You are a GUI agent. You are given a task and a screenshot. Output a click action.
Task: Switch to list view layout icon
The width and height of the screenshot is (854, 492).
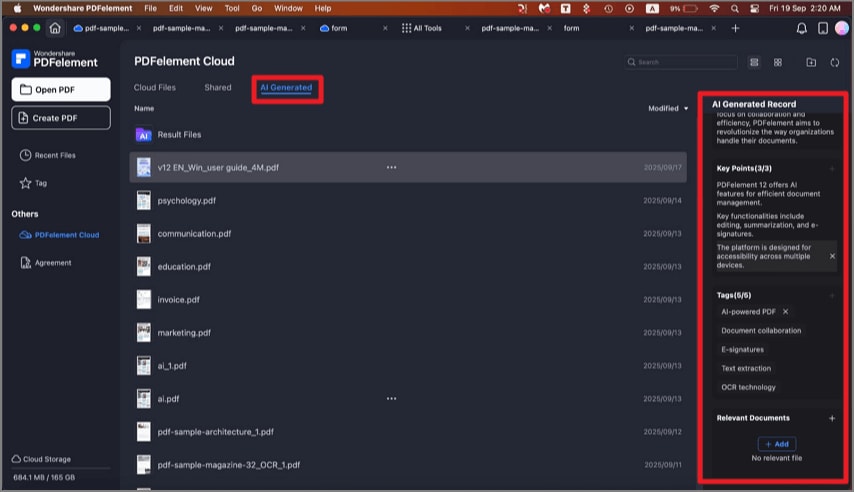754,62
